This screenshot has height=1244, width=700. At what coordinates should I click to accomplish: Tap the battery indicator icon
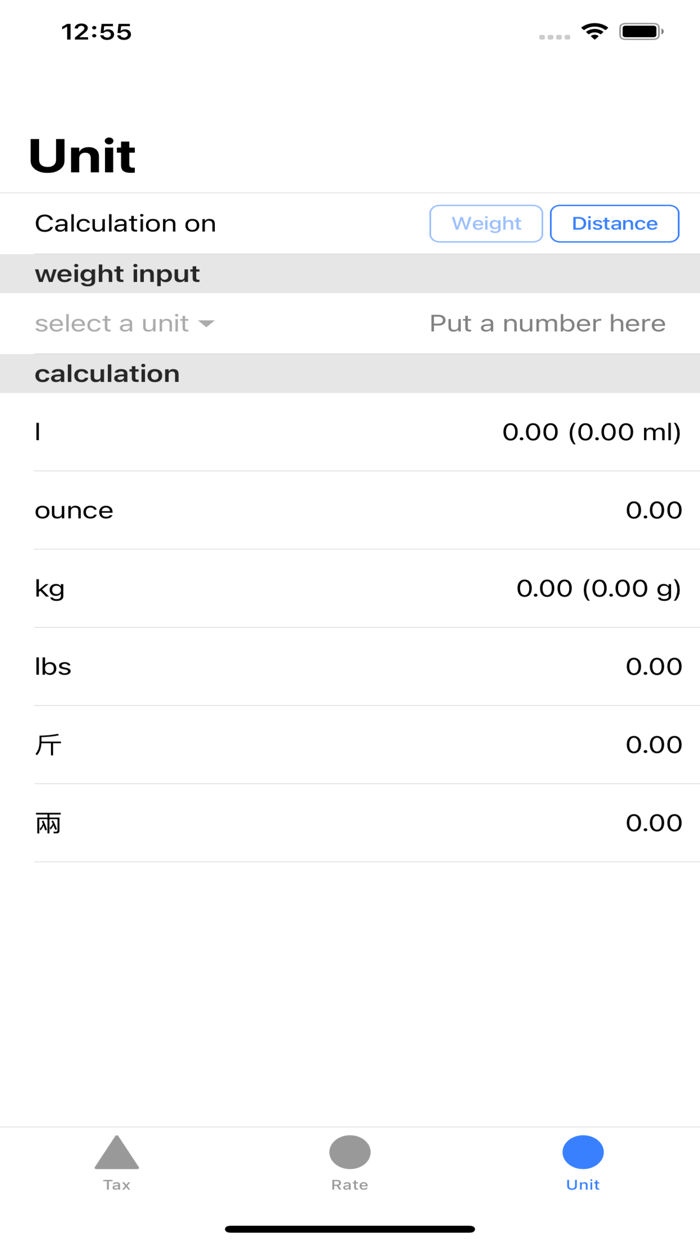point(641,32)
